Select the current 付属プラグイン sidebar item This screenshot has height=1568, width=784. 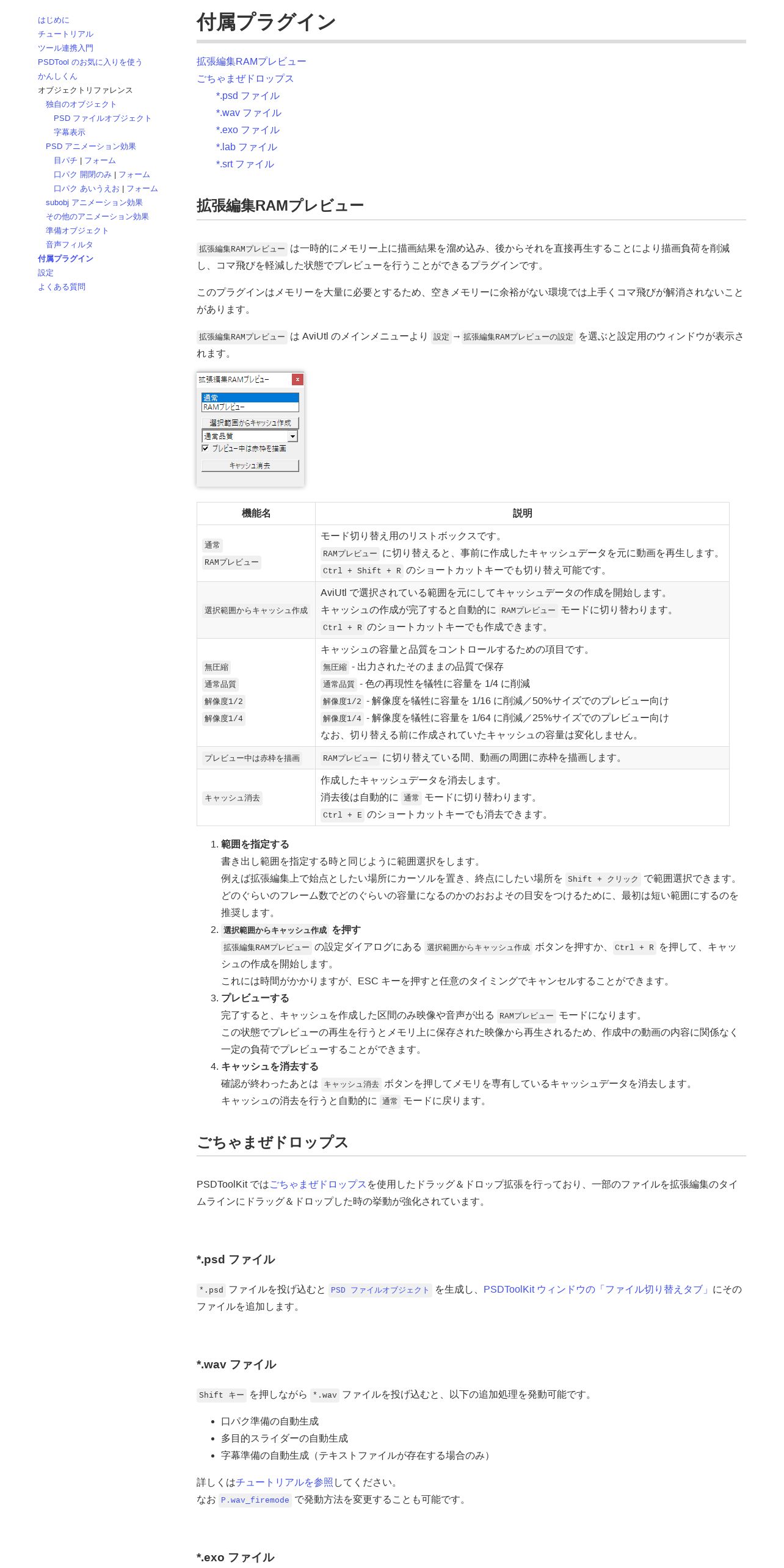[x=65, y=259]
